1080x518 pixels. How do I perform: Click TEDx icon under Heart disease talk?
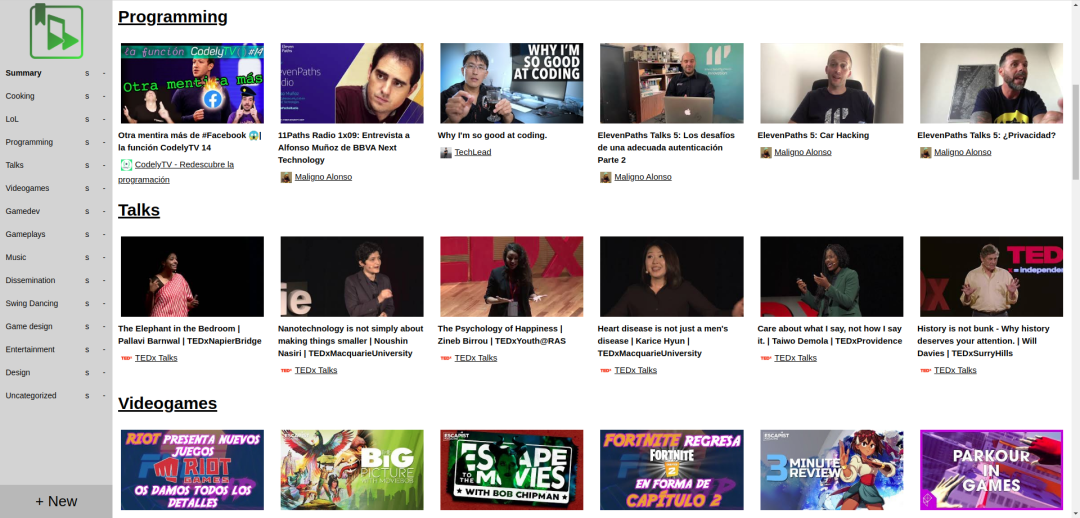[605, 370]
